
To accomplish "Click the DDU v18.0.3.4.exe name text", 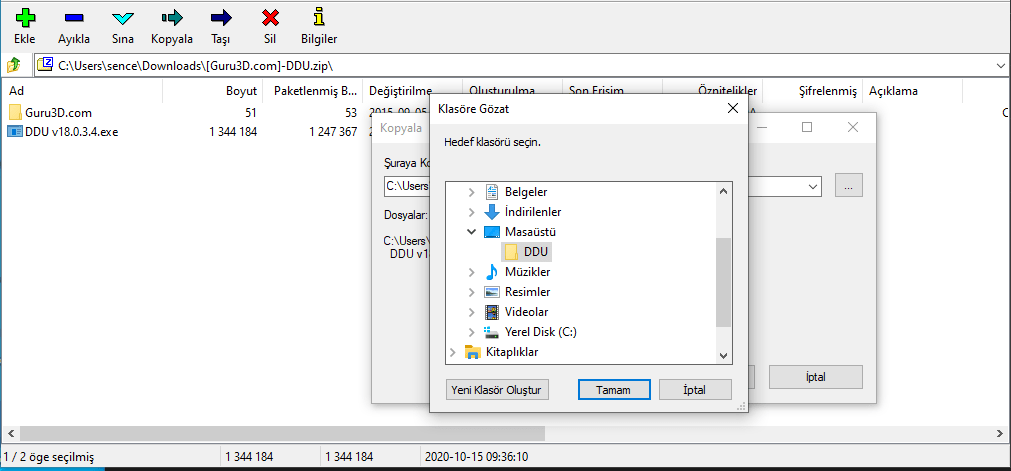I will click(x=72, y=132).
